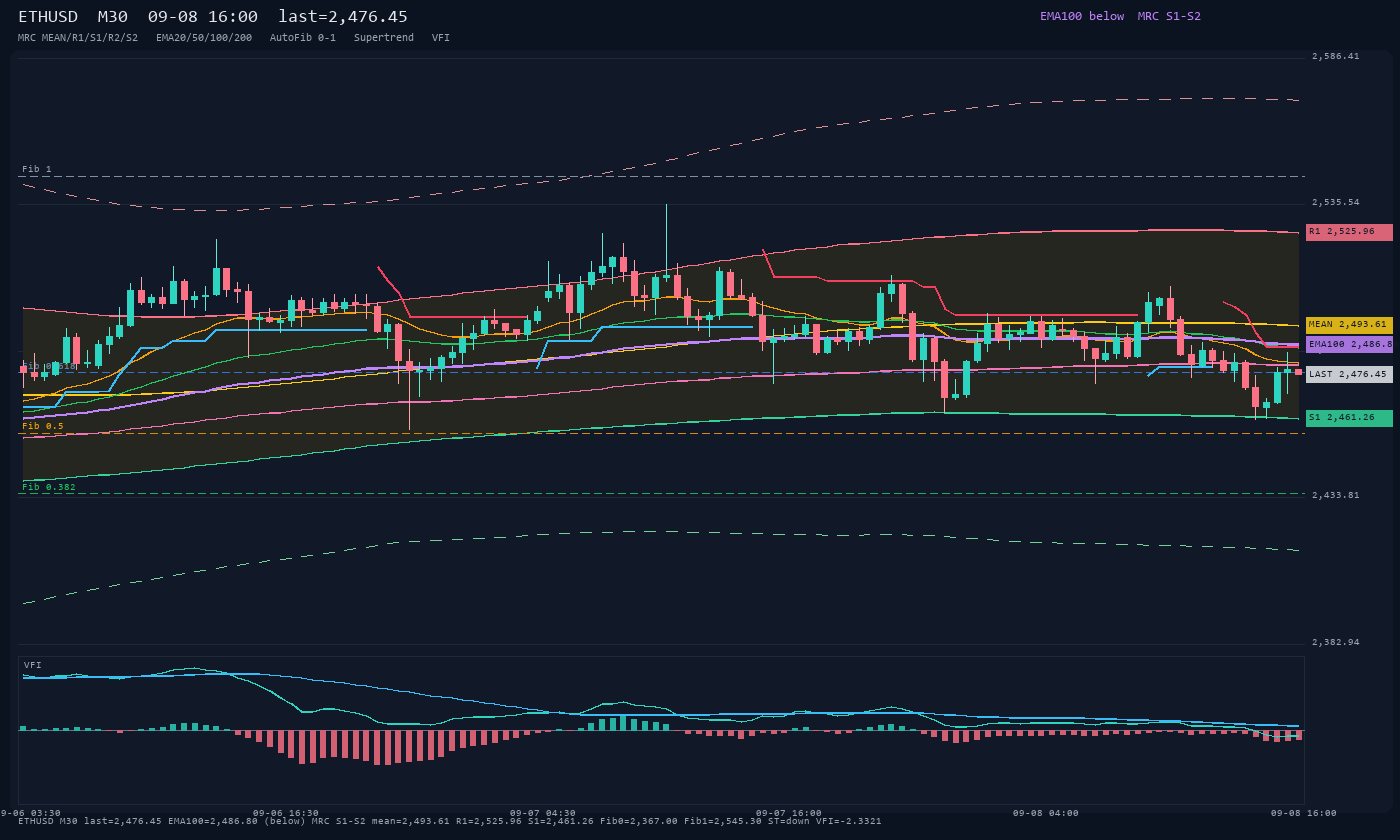The image size is (1400, 840).
Task: Click the "Fib 1" level label
Action: (37, 170)
